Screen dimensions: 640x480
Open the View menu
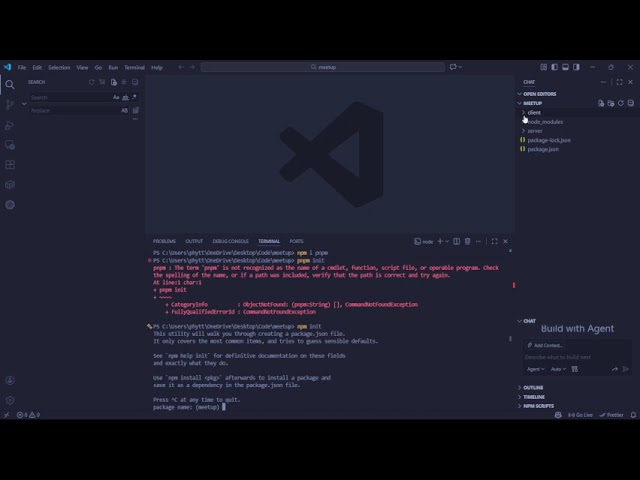82,67
